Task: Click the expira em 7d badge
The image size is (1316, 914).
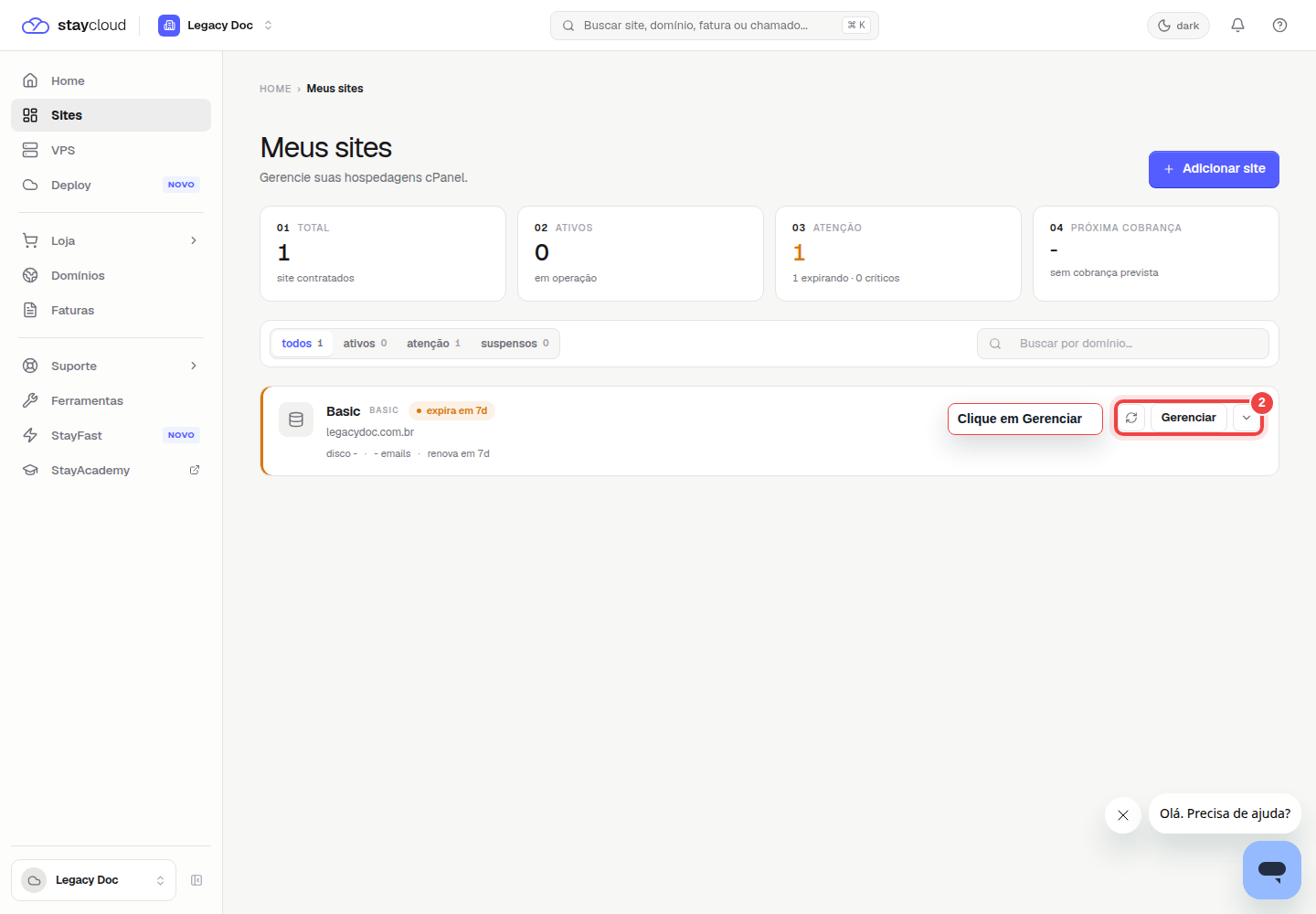Action: 451,410
